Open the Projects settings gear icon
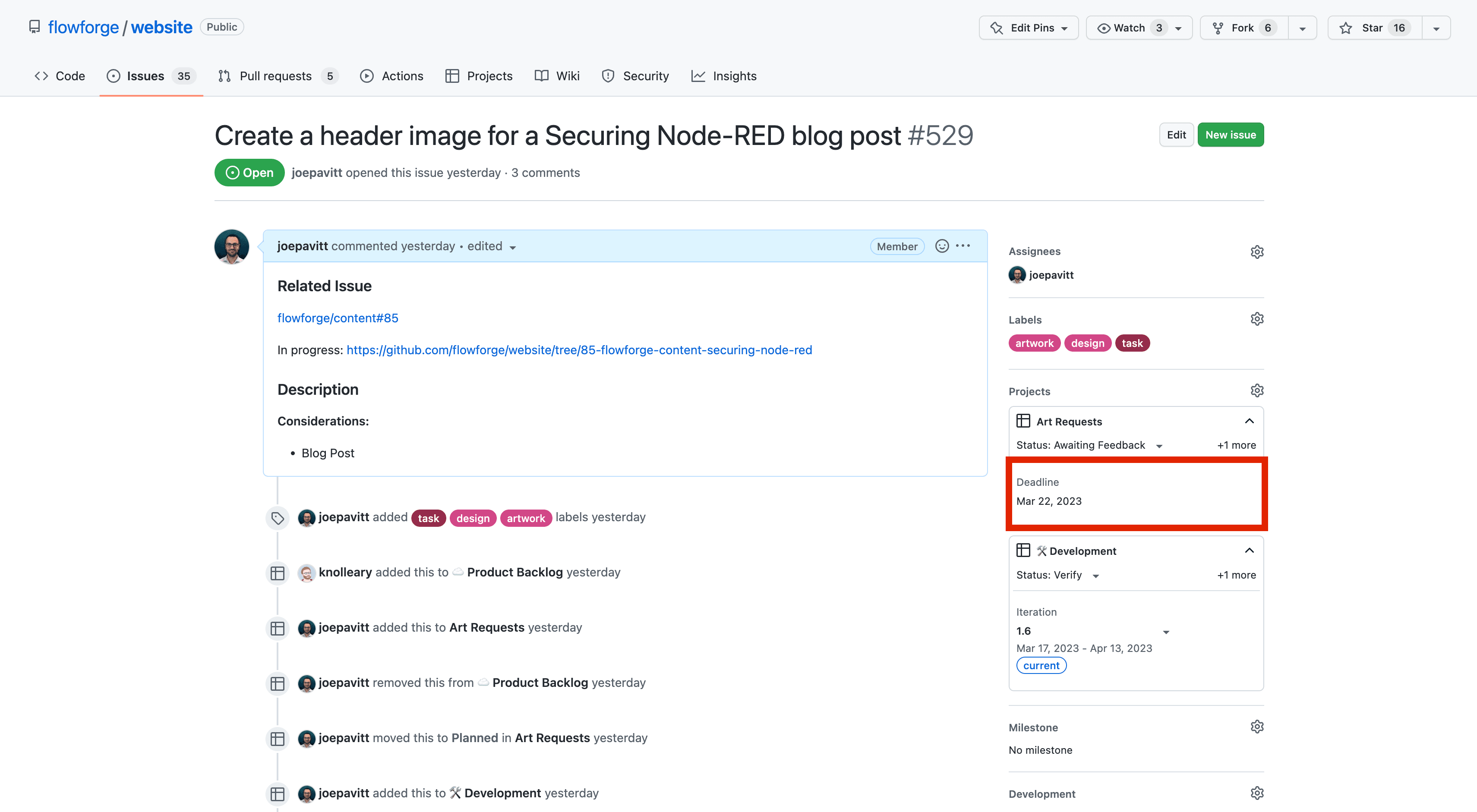1477x812 pixels. (x=1257, y=390)
